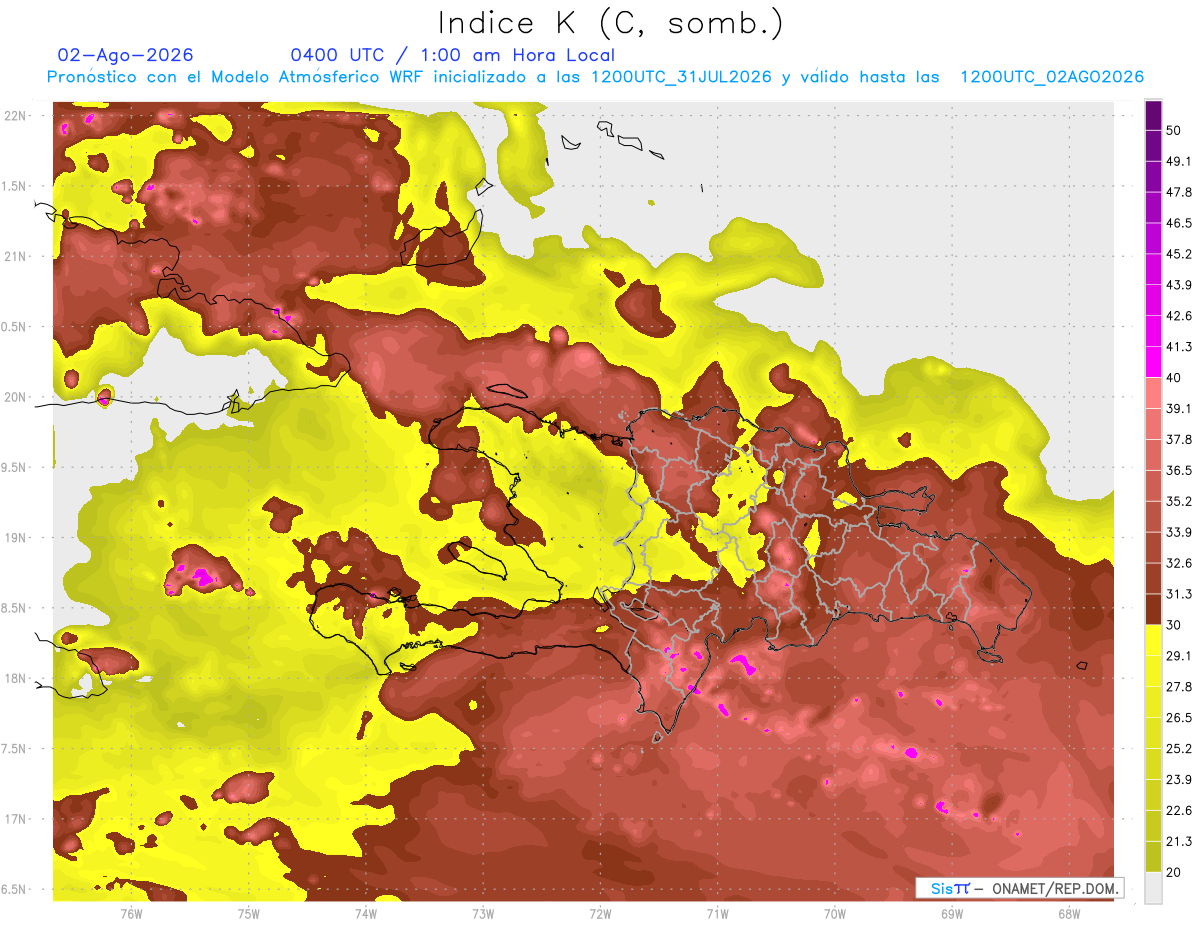This screenshot has height=927, width=1200.
Task: Click the colorbar value '42.6'
Action: click(x=1179, y=316)
